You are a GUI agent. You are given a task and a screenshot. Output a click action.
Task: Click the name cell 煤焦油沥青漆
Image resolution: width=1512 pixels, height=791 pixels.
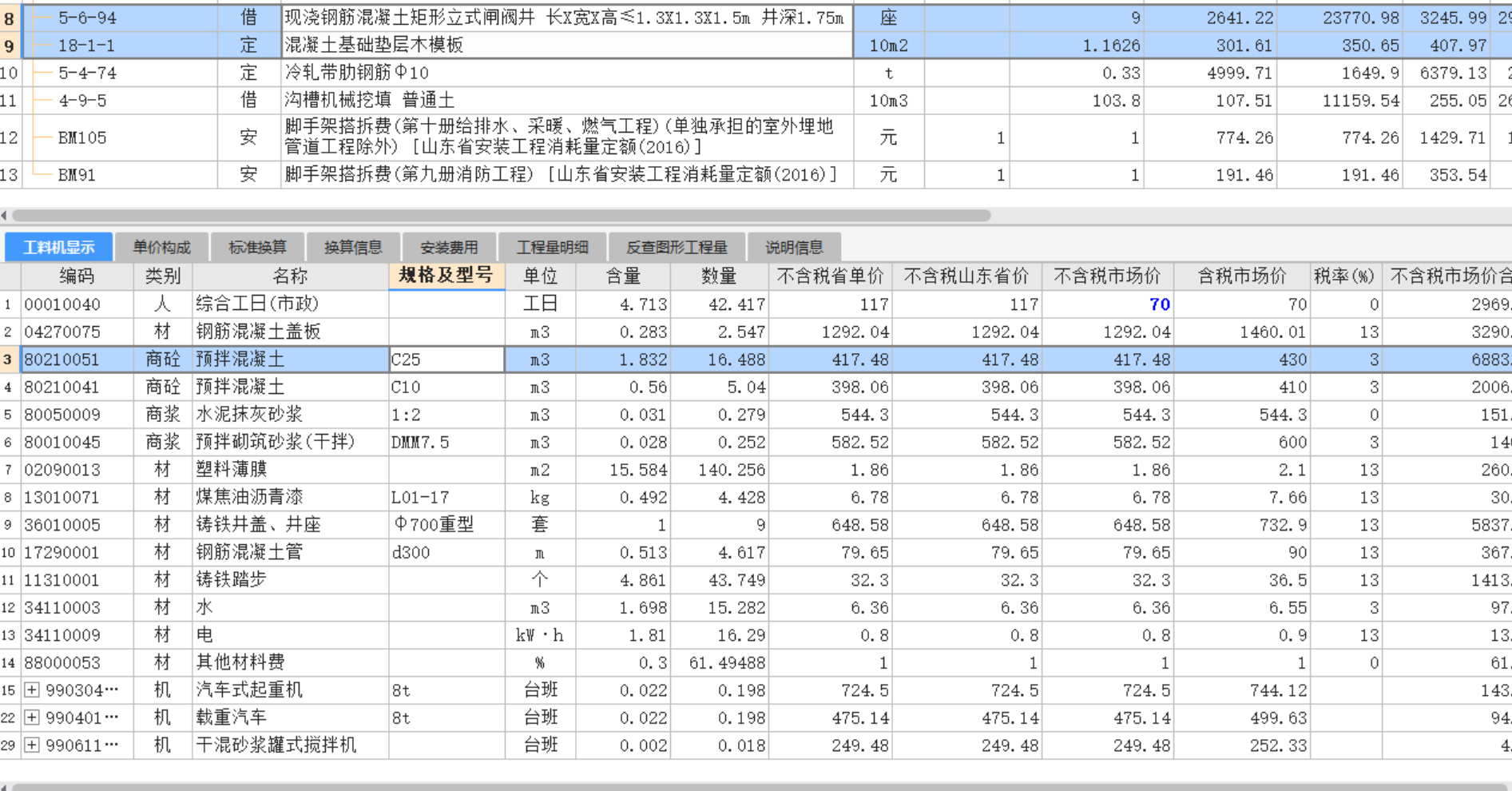pos(290,497)
